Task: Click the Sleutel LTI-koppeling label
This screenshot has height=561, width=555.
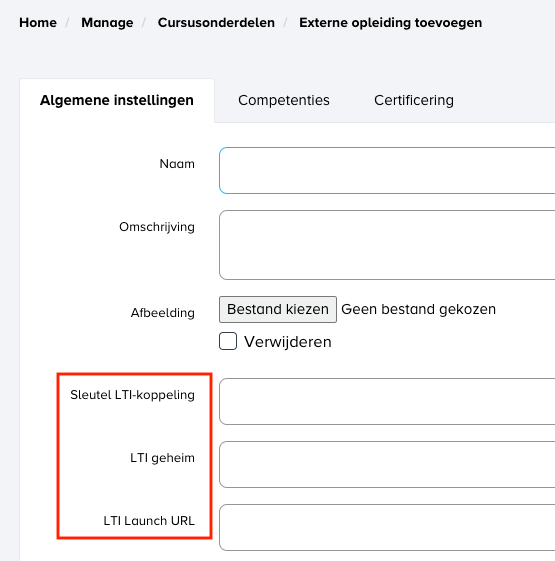Action: [x=132, y=395]
